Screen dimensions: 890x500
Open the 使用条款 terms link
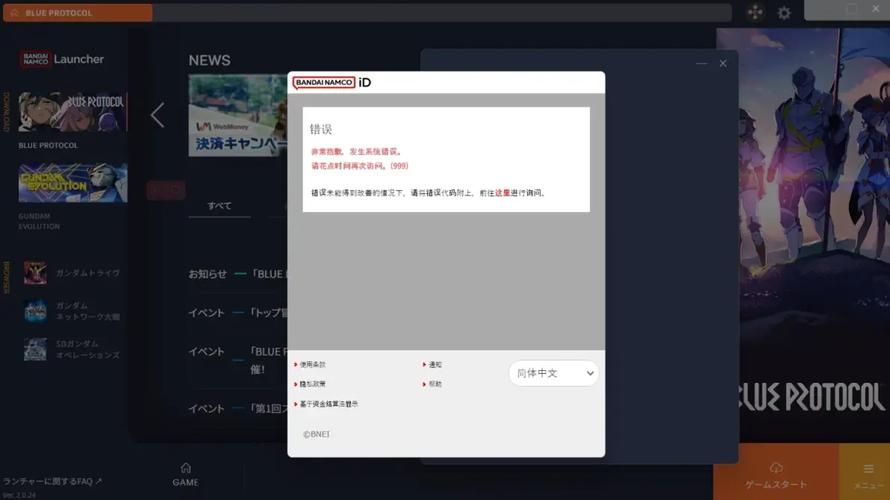313,365
